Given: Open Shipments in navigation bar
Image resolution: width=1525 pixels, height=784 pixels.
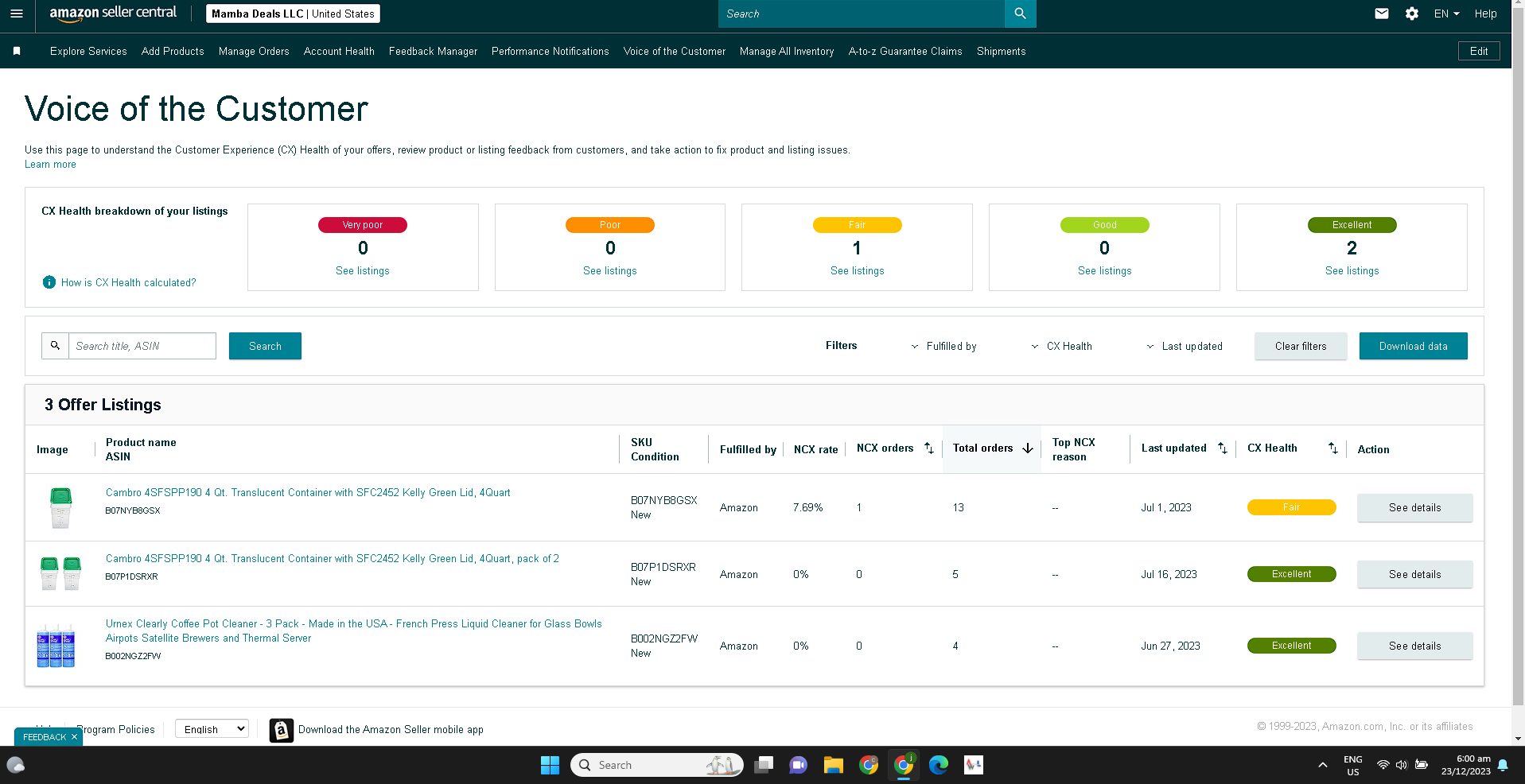Looking at the screenshot, I should [x=1001, y=51].
